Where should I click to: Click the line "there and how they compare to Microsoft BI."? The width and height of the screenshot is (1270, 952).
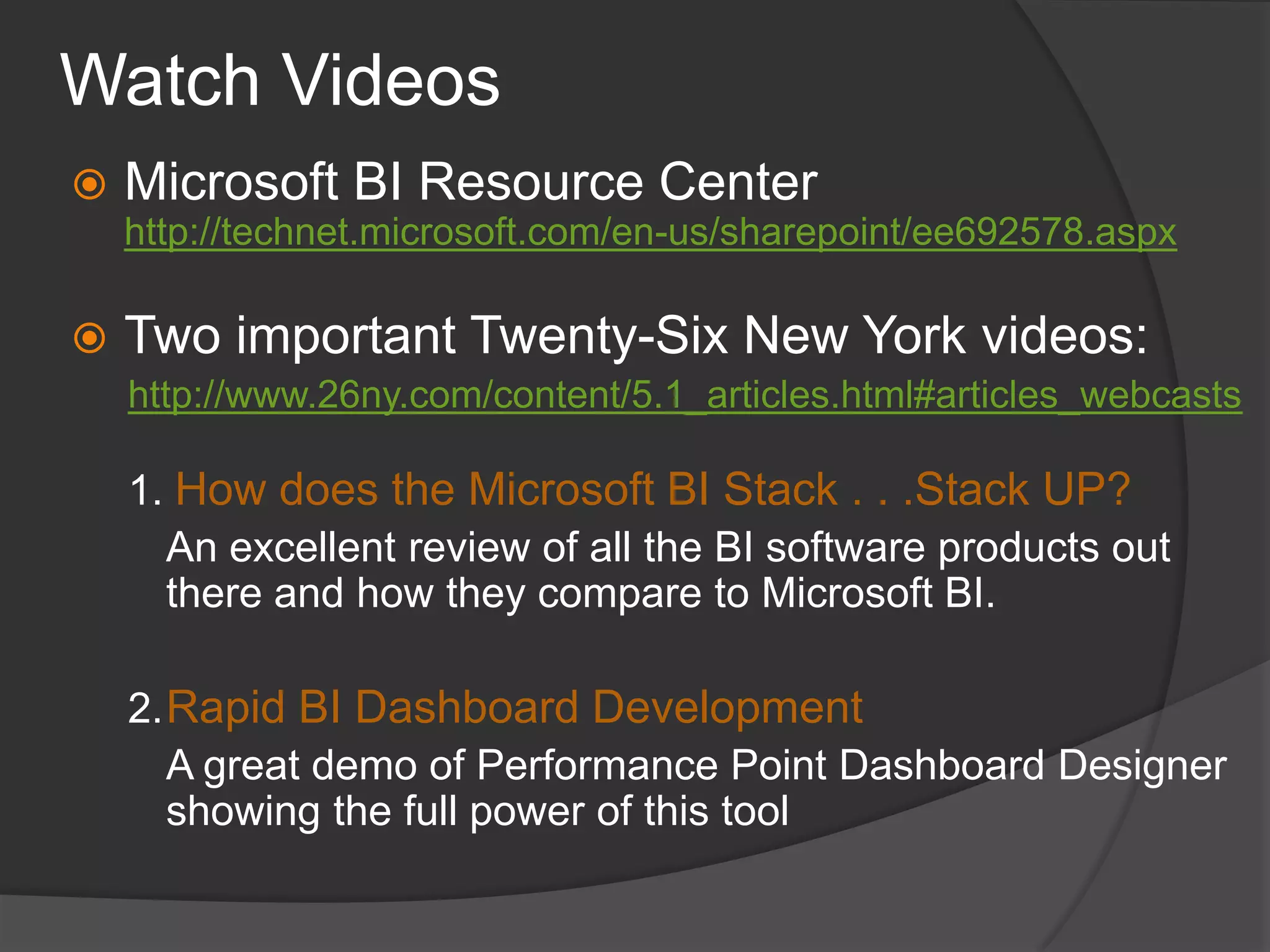pyautogui.click(x=580, y=593)
